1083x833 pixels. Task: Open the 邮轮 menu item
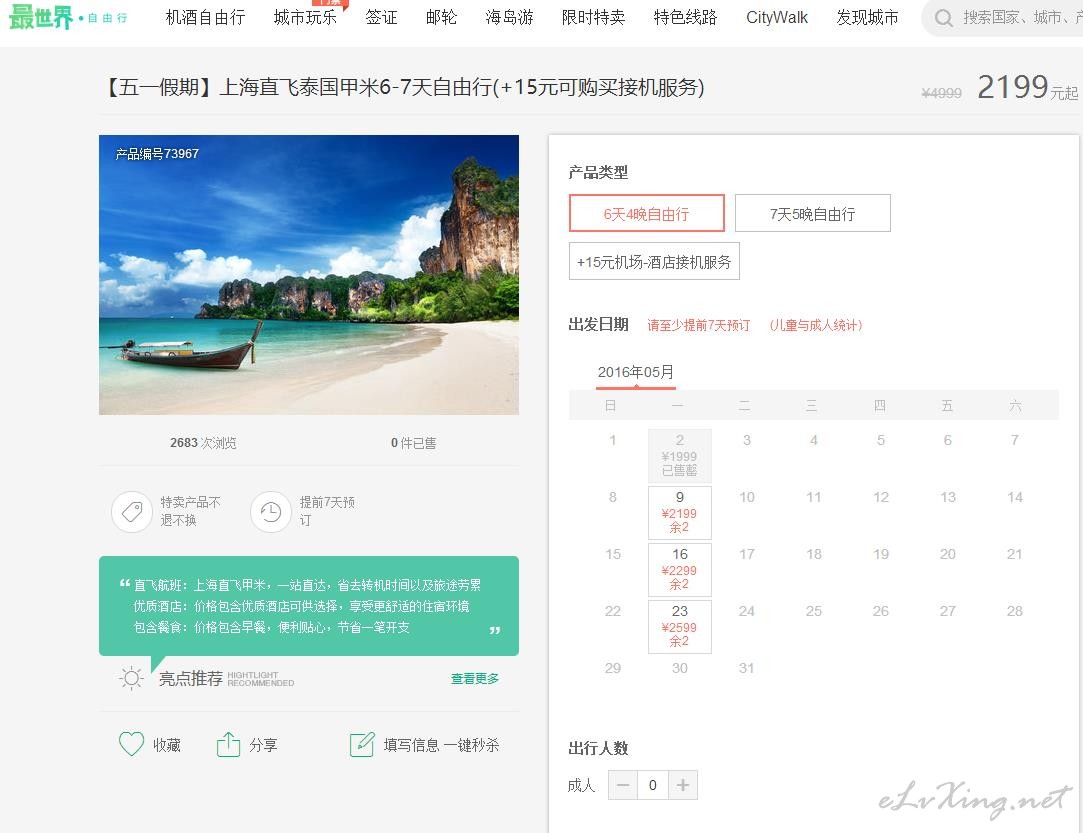441,17
